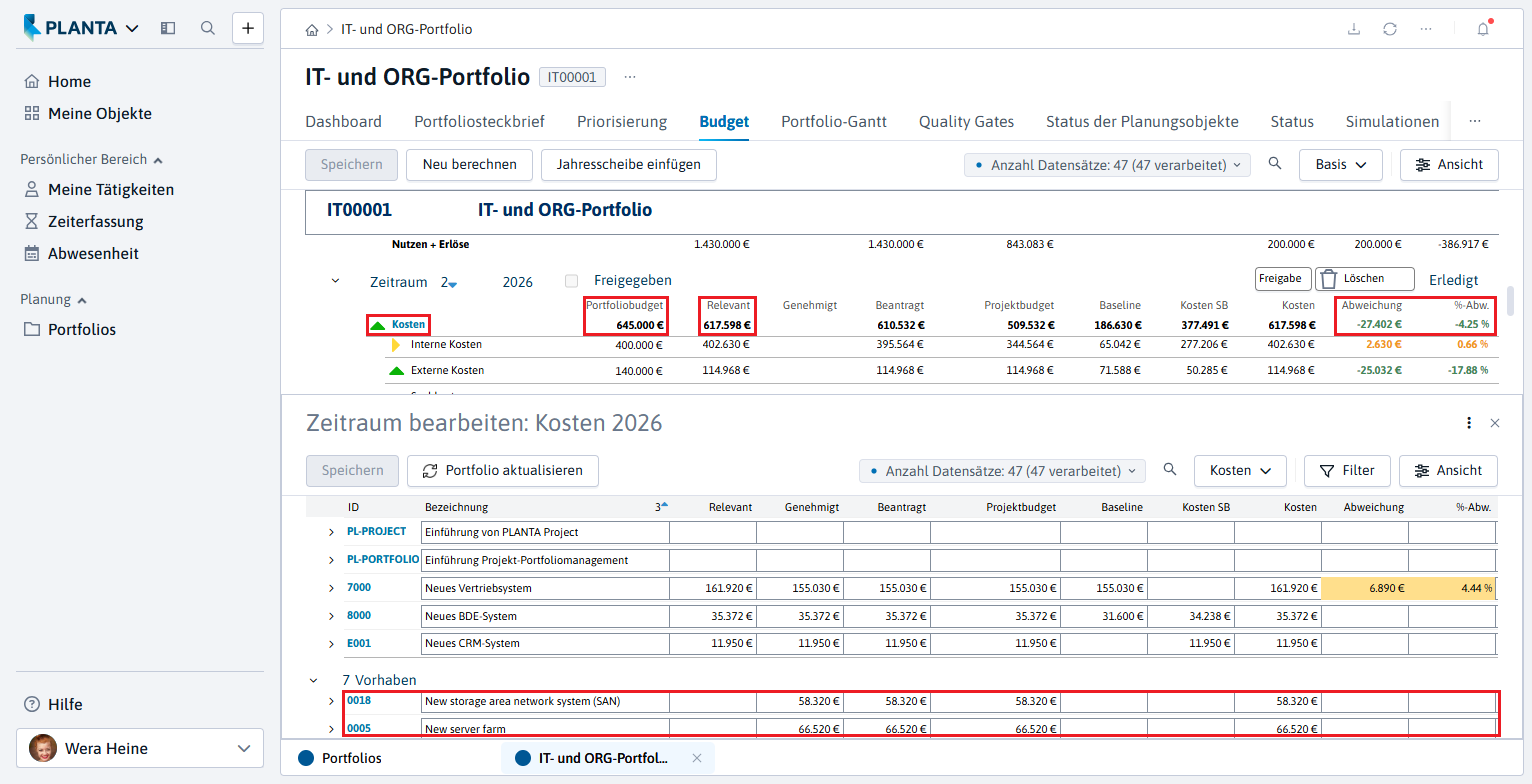1532x784 pixels.
Task: Click Portfolio aktualisieren
Action: [502, 470]
